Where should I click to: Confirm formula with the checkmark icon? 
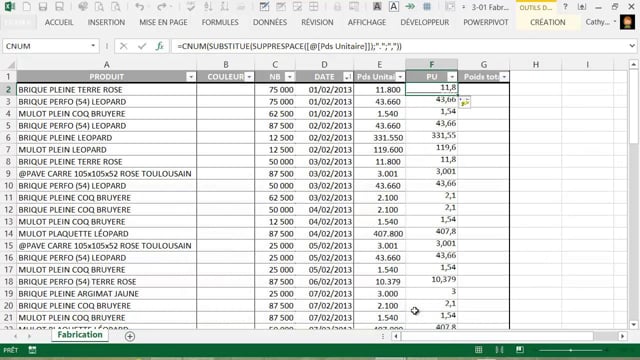[x=142, y=46]
